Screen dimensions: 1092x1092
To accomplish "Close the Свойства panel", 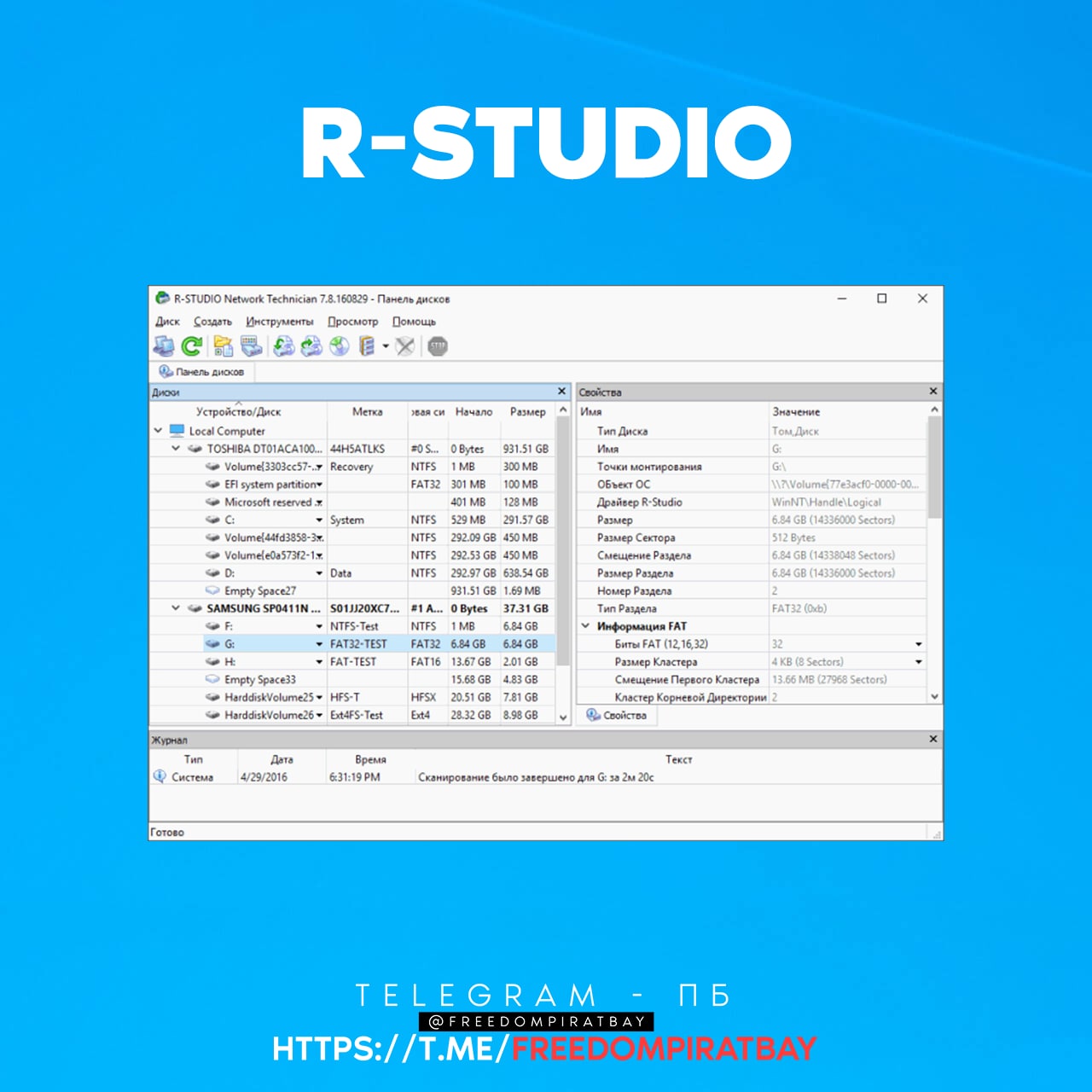I will pos(932,391).
